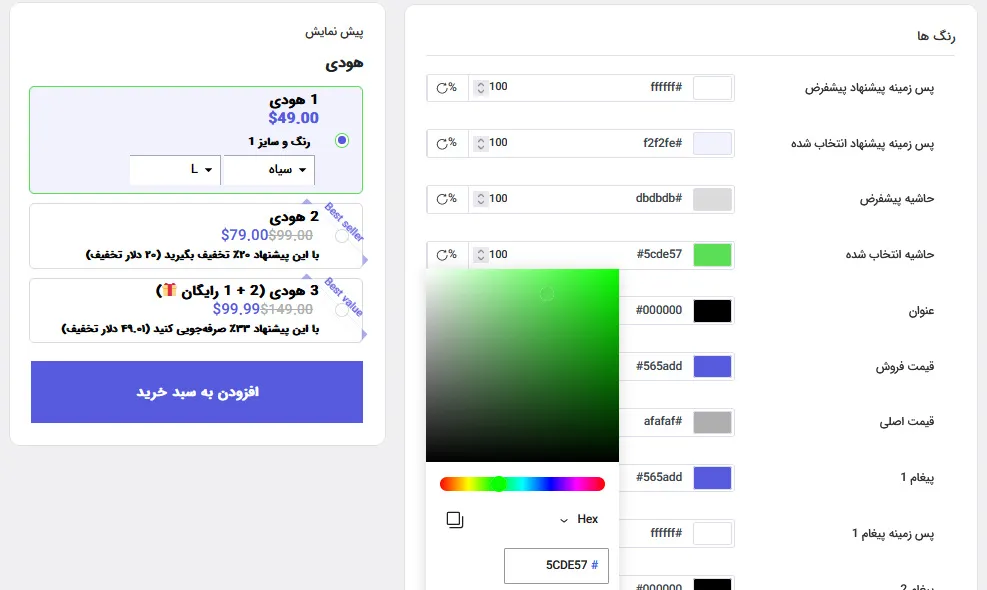Click the ffffff# hex field of default background
The width and height of the screenshot is (987, 590).
[666, 87]
